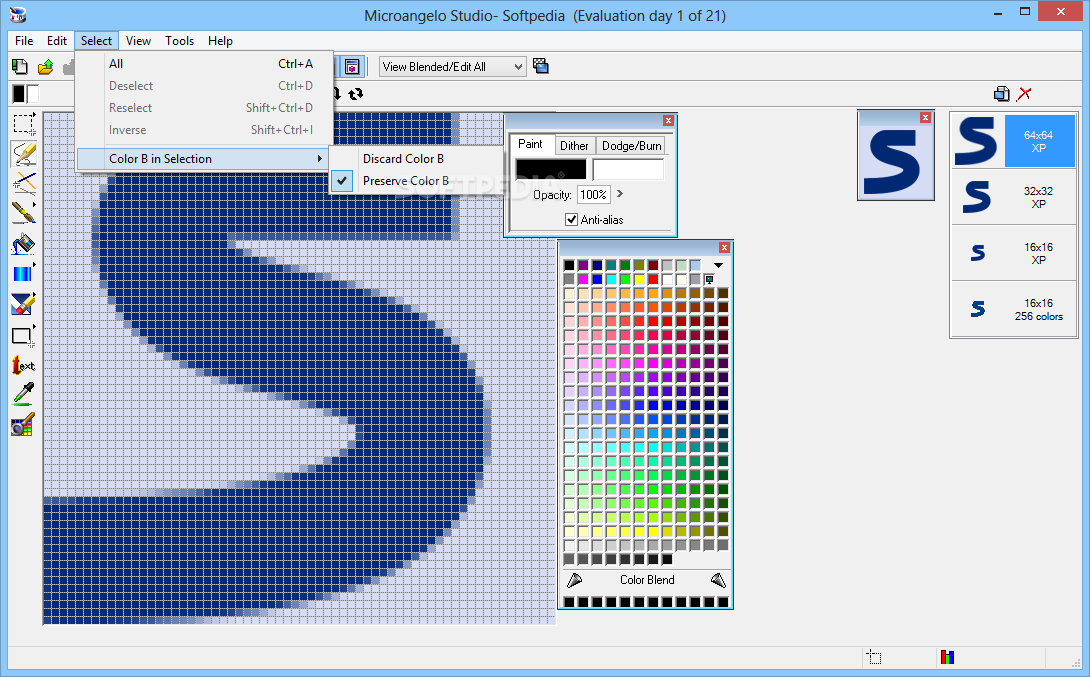This screenshot has height=677, width=1090.
Task: Switch to the Dodge/Burn tab
Action: click(632, 145)
